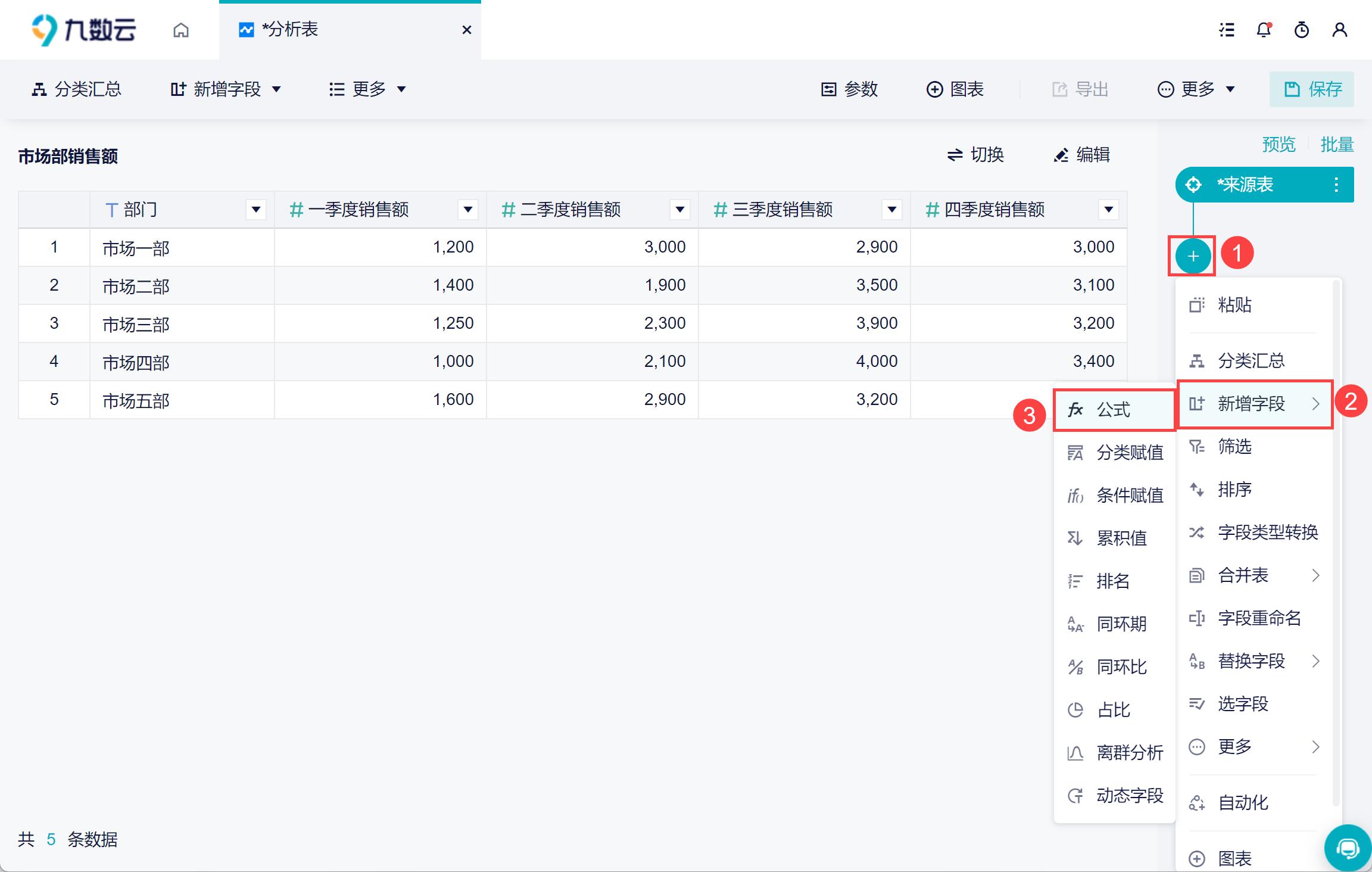Click the 1,600 cell for 市场五部
1372x872 pixels.
(x=381, y=400)
